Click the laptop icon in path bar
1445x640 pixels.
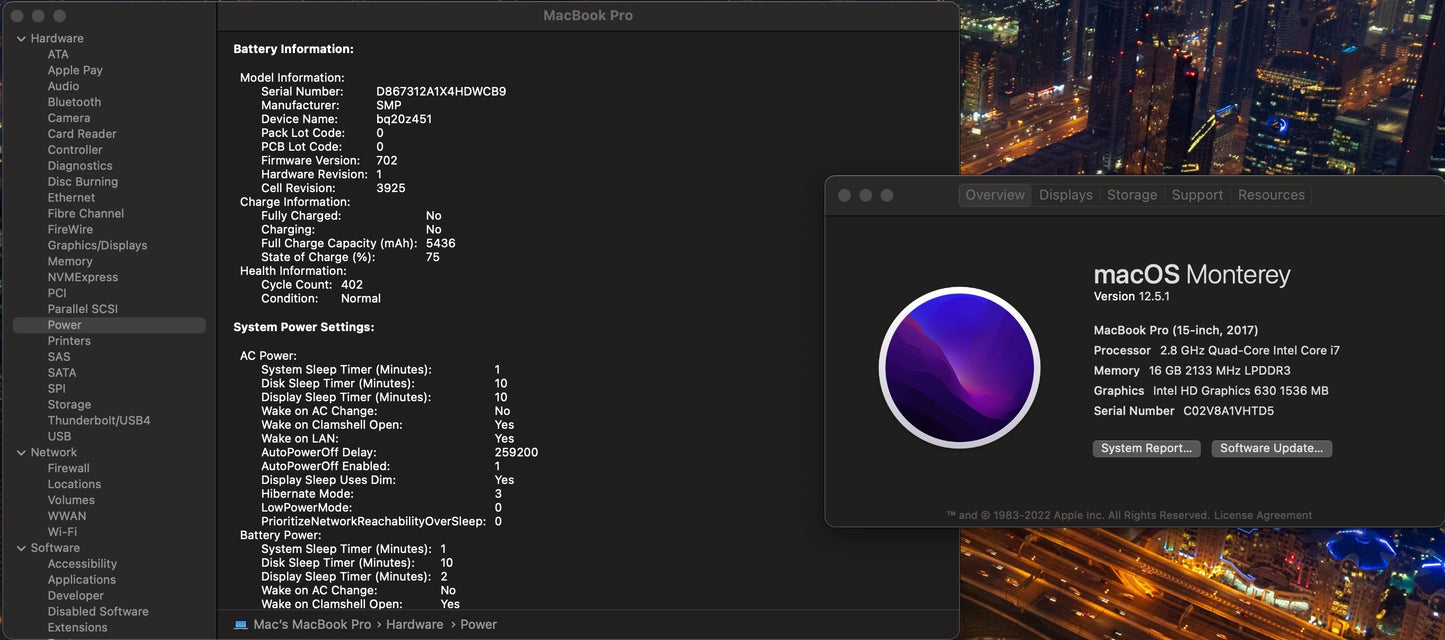click(240, 625)
